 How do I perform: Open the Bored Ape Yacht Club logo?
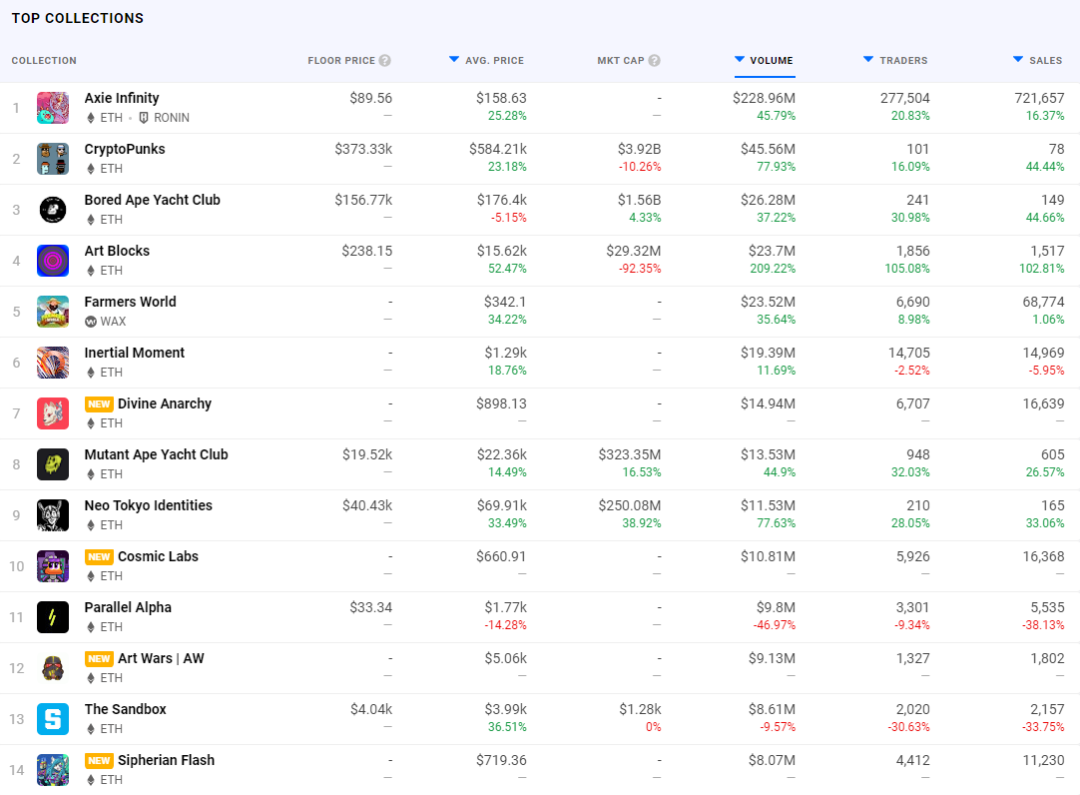point(53,210)
